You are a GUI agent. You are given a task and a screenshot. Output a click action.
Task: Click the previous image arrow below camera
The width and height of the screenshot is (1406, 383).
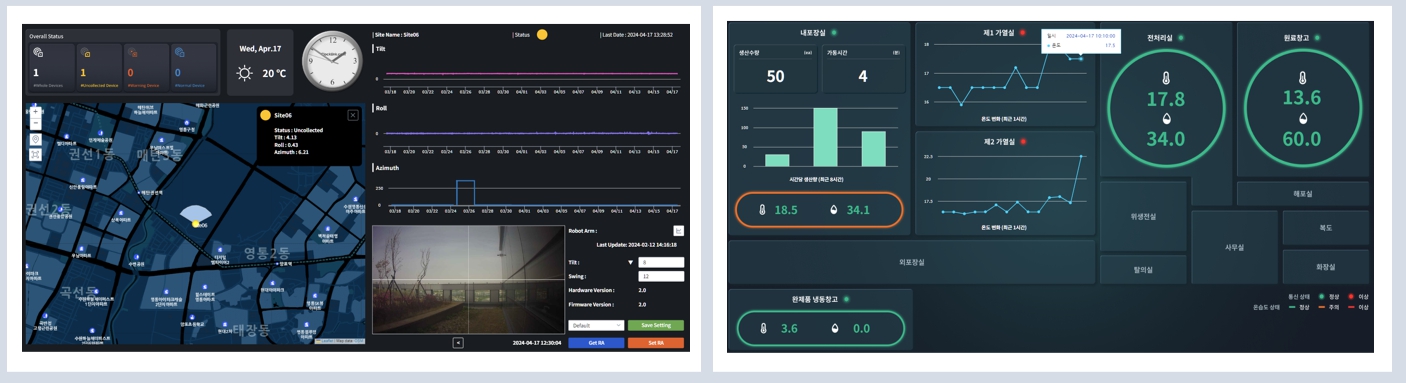(x=458, y=343)
